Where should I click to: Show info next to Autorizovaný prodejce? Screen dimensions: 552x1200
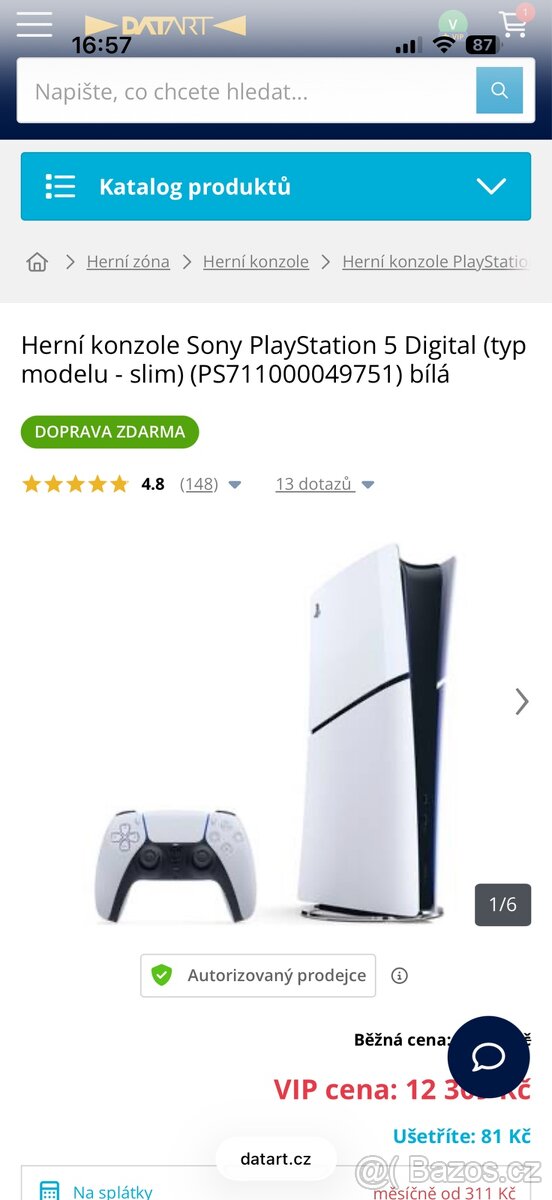point(399,975)
